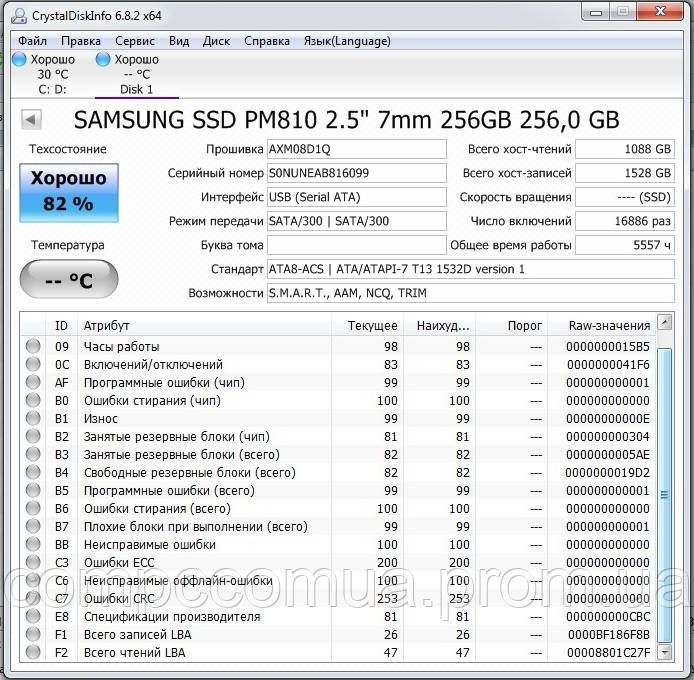Click status circle for C6 Неисправимые оффлайн-ошибки
Image resolution: width=694 pixels, height=680 pixels.
coord(33,580)
